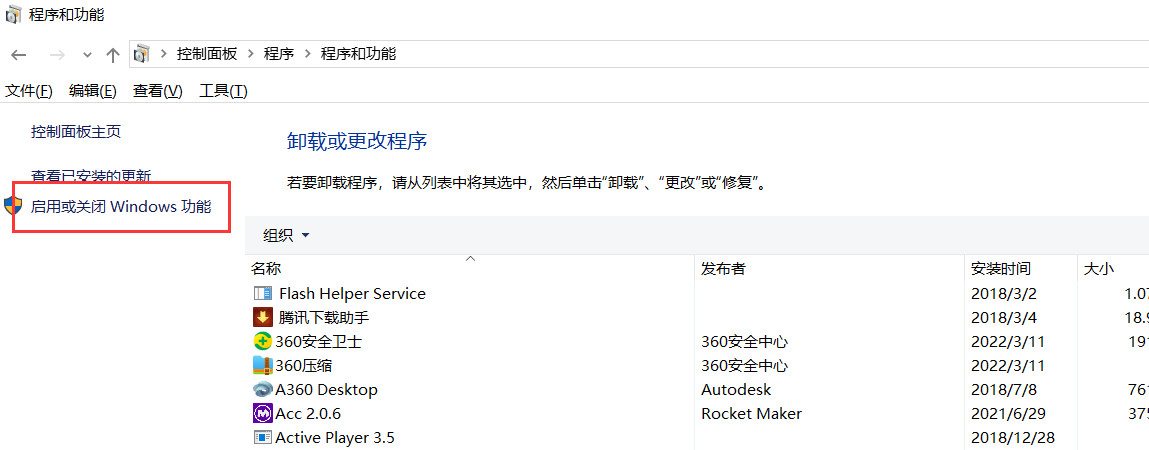Select the 腾讯下载助手 entry name

(324, 317)
